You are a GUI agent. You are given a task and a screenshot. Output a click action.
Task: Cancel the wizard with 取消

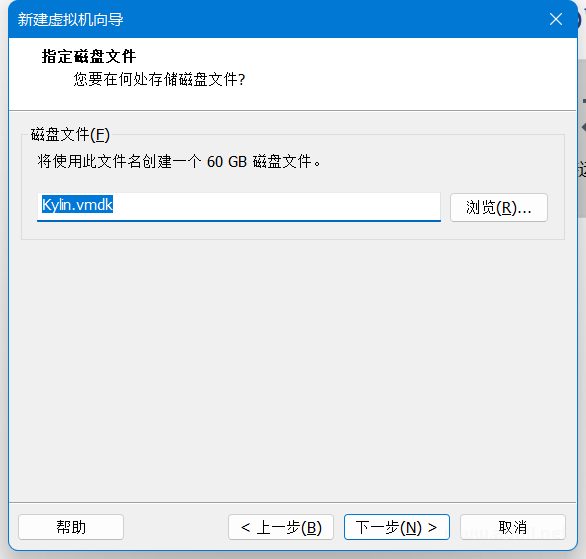[513, 527]
